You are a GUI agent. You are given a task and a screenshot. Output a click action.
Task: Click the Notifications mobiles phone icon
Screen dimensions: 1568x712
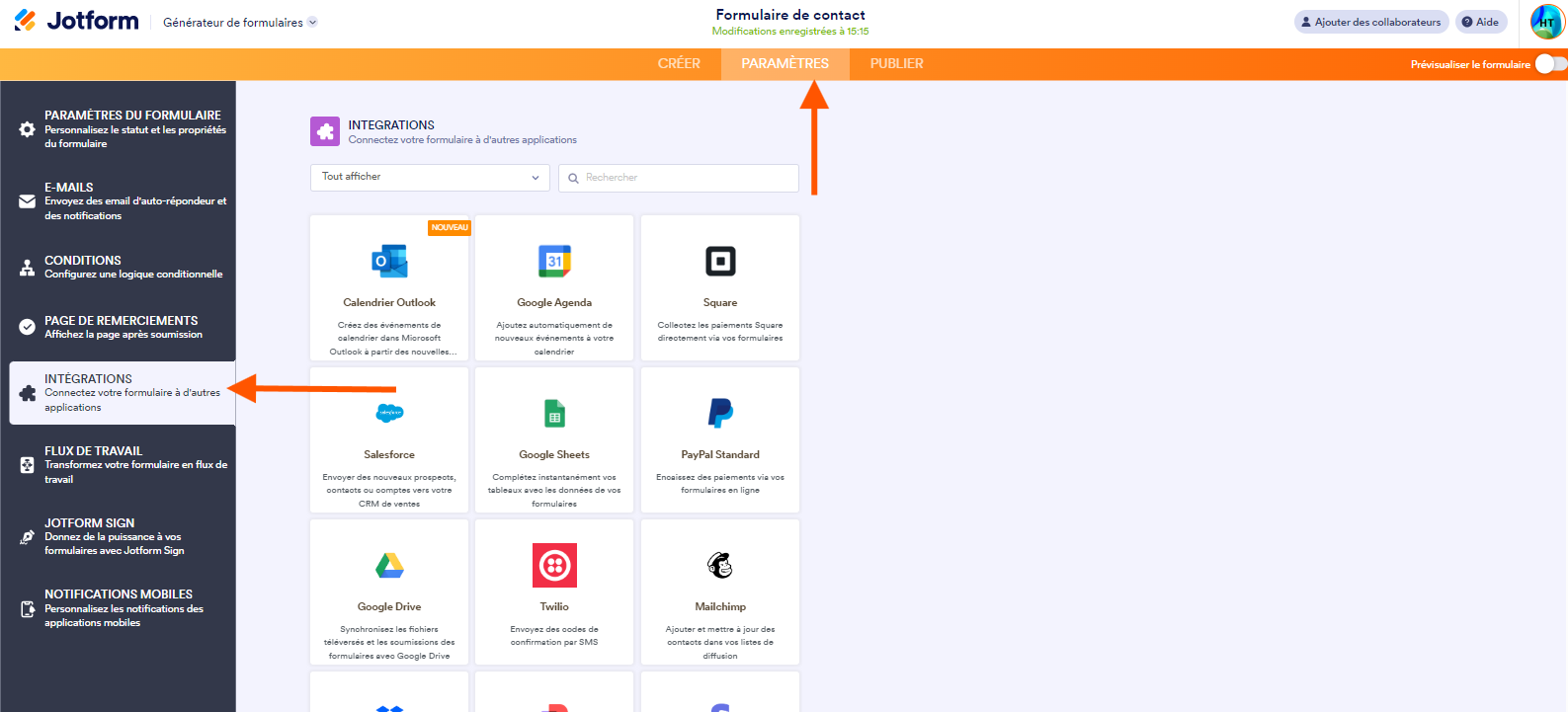pyautogui.click(x=27, y=608)
